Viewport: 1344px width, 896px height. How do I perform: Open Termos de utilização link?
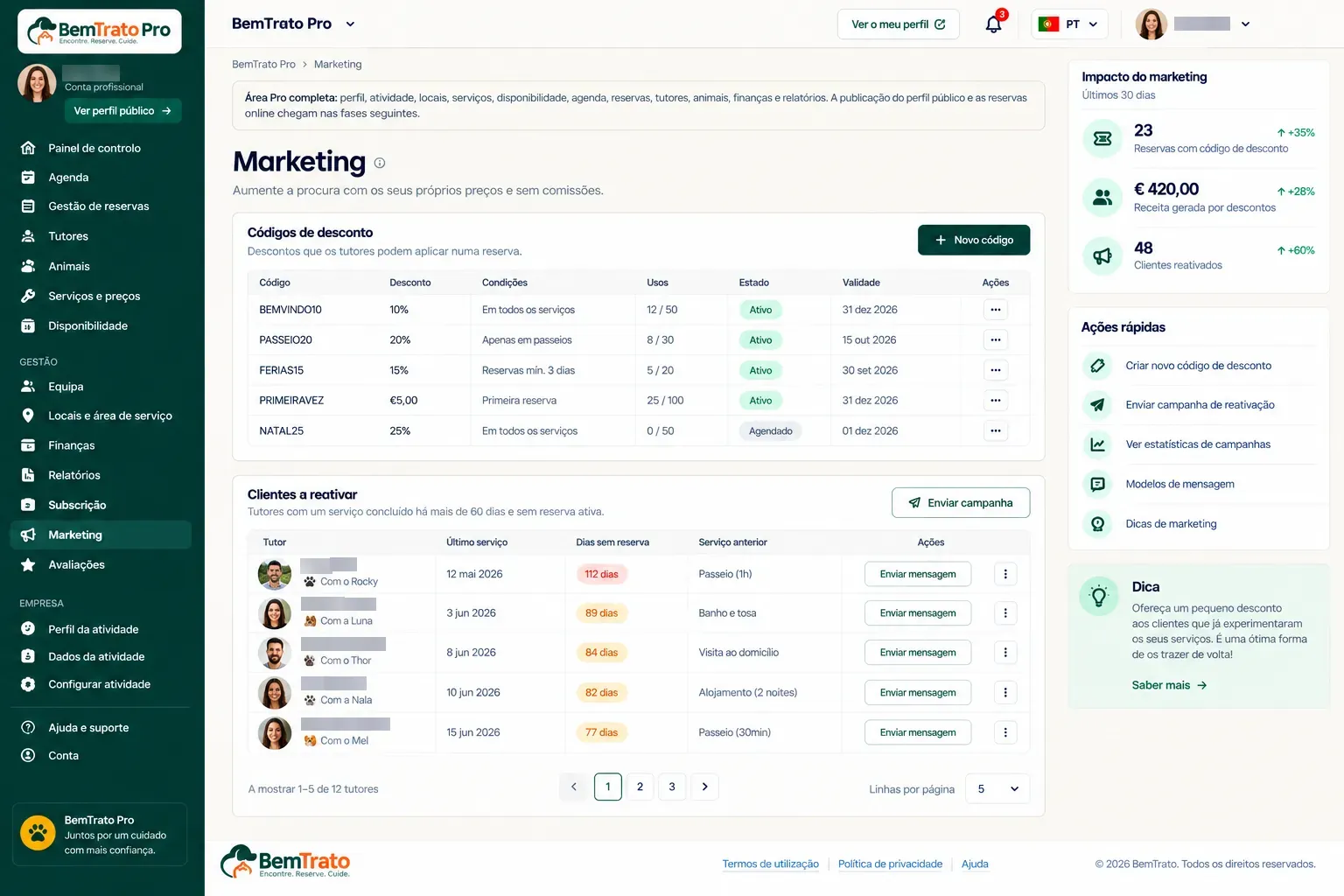[x=771, y=864]
